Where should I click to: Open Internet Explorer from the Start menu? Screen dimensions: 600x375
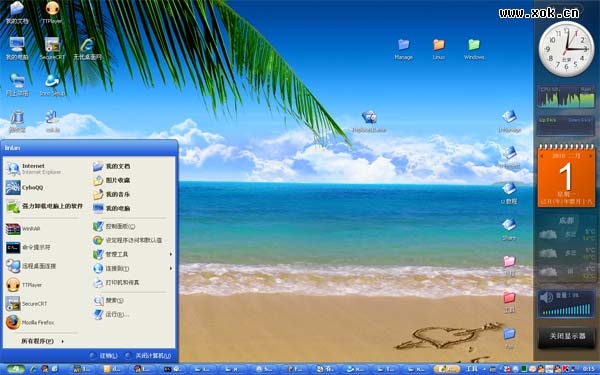click(34, 169)
